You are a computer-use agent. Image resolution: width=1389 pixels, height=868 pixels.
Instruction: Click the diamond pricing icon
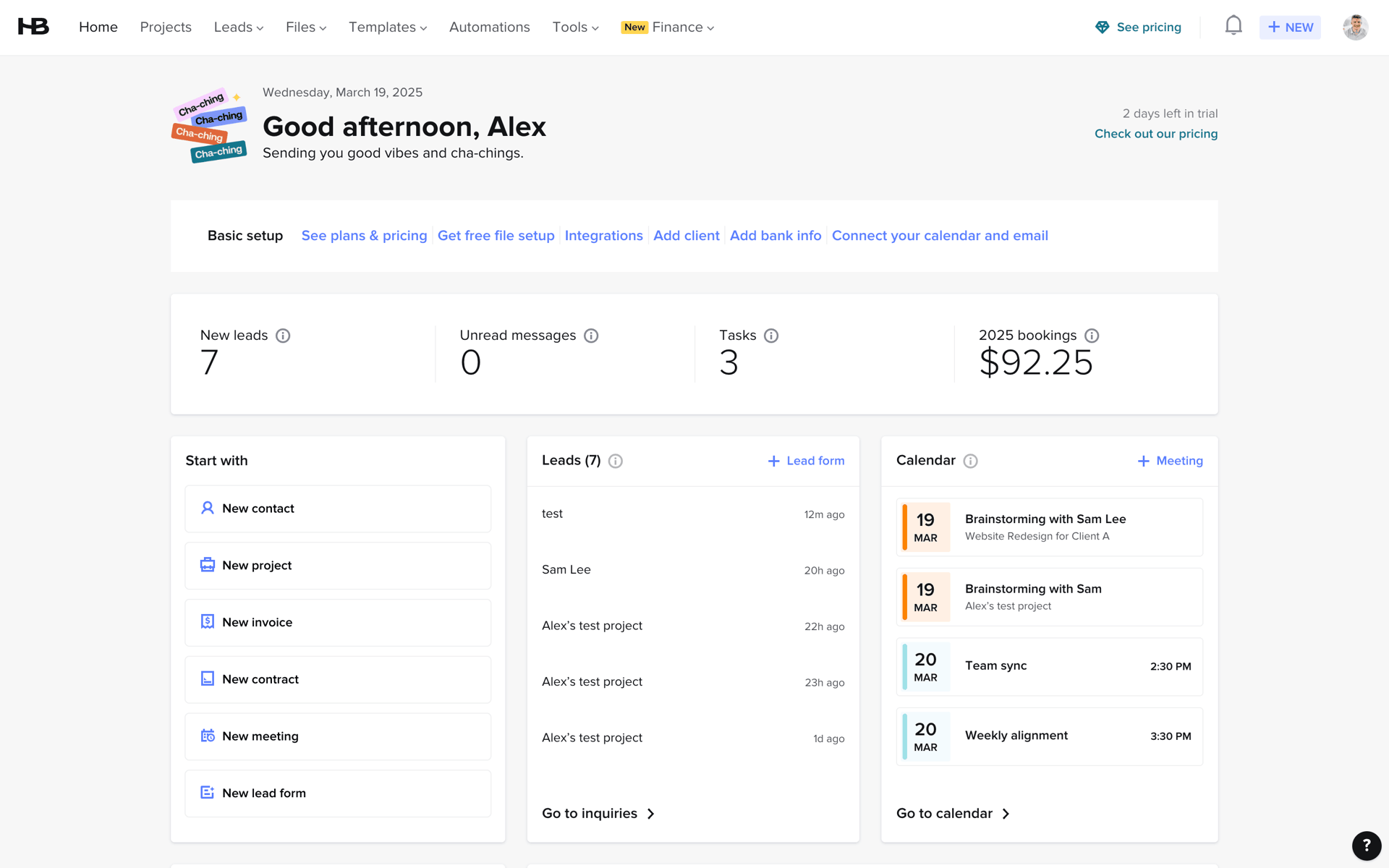1102,27
